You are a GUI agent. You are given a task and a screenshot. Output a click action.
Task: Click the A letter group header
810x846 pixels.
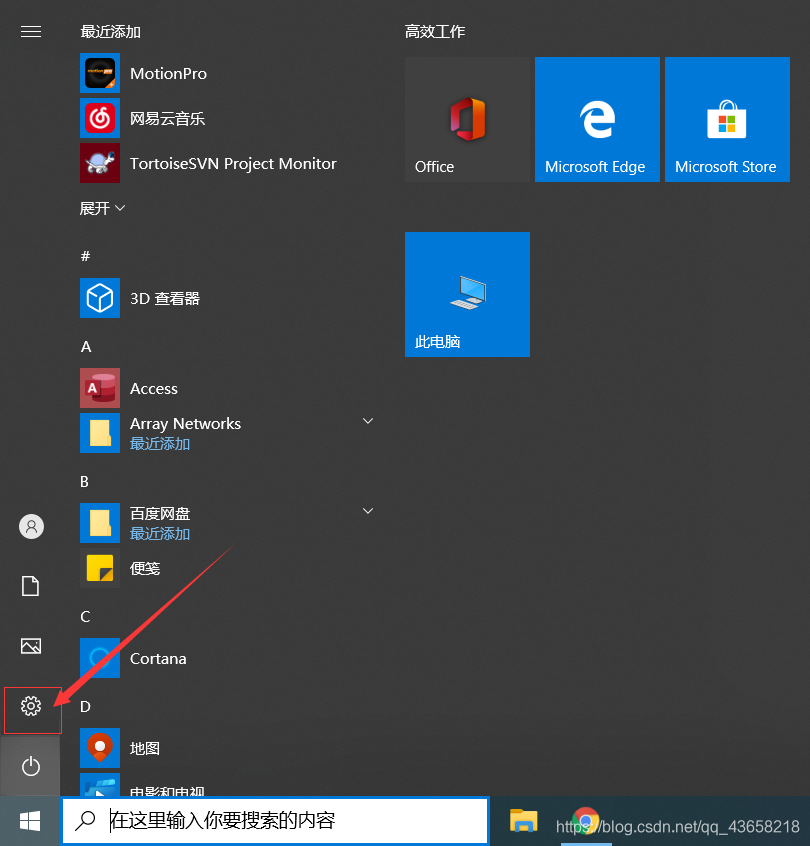86,346
